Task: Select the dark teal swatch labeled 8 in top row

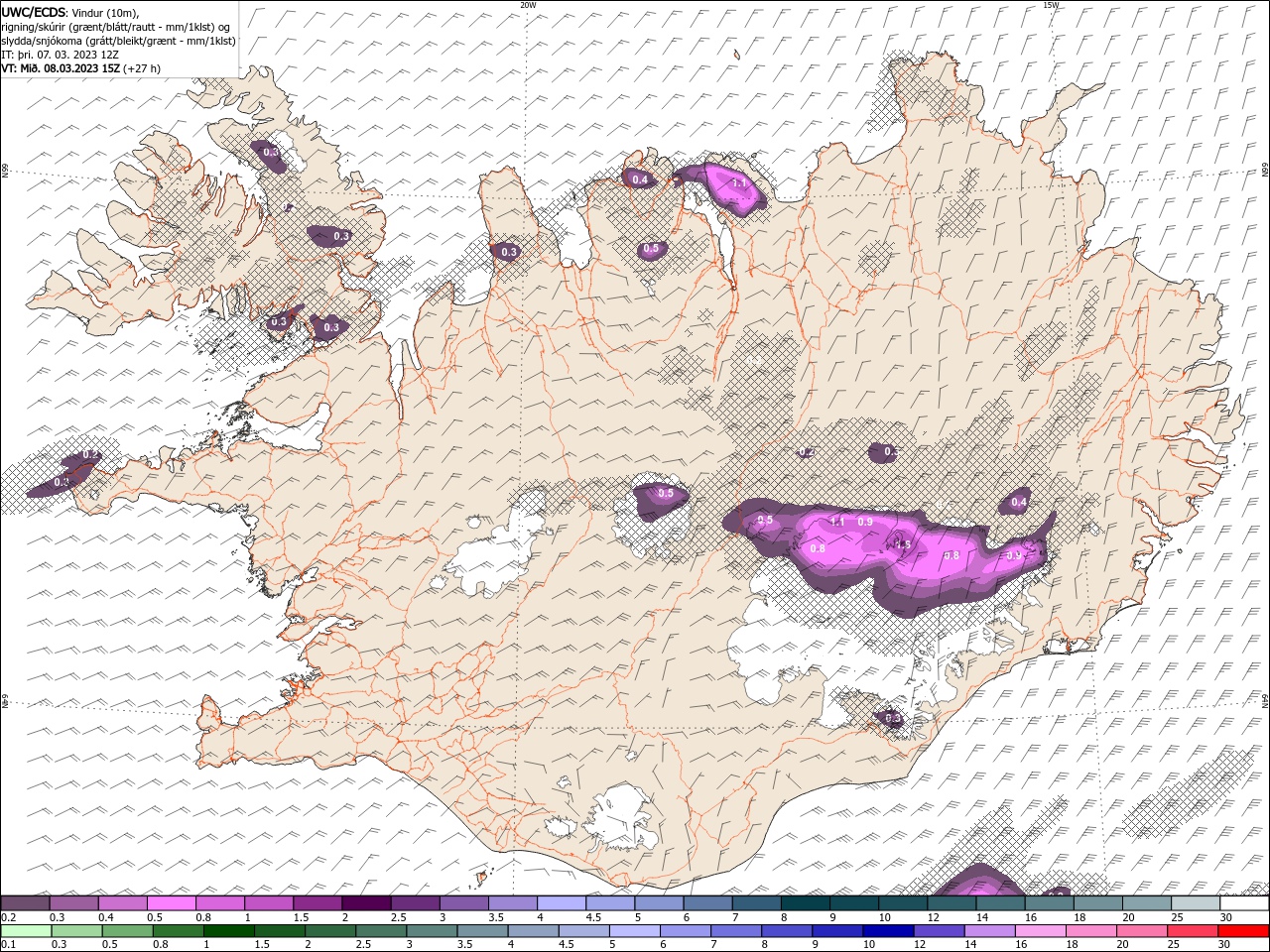Action: point(806,903)
